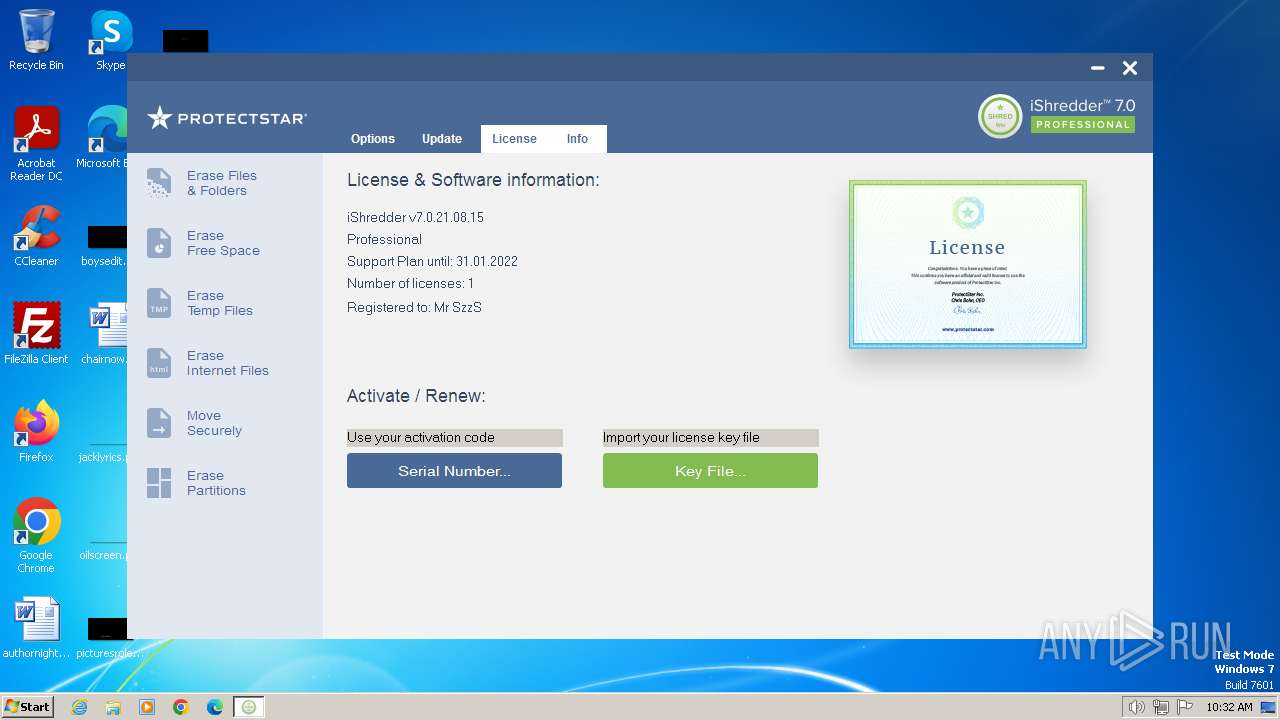Open Windows Explorer folder in taskbar

tap(113, 707)
